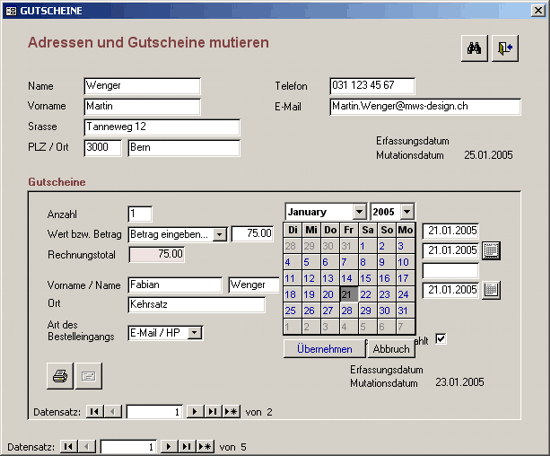
Task: Open calendar picker beside second 21.01.2005 field
Action: click(x=491, y=250)
